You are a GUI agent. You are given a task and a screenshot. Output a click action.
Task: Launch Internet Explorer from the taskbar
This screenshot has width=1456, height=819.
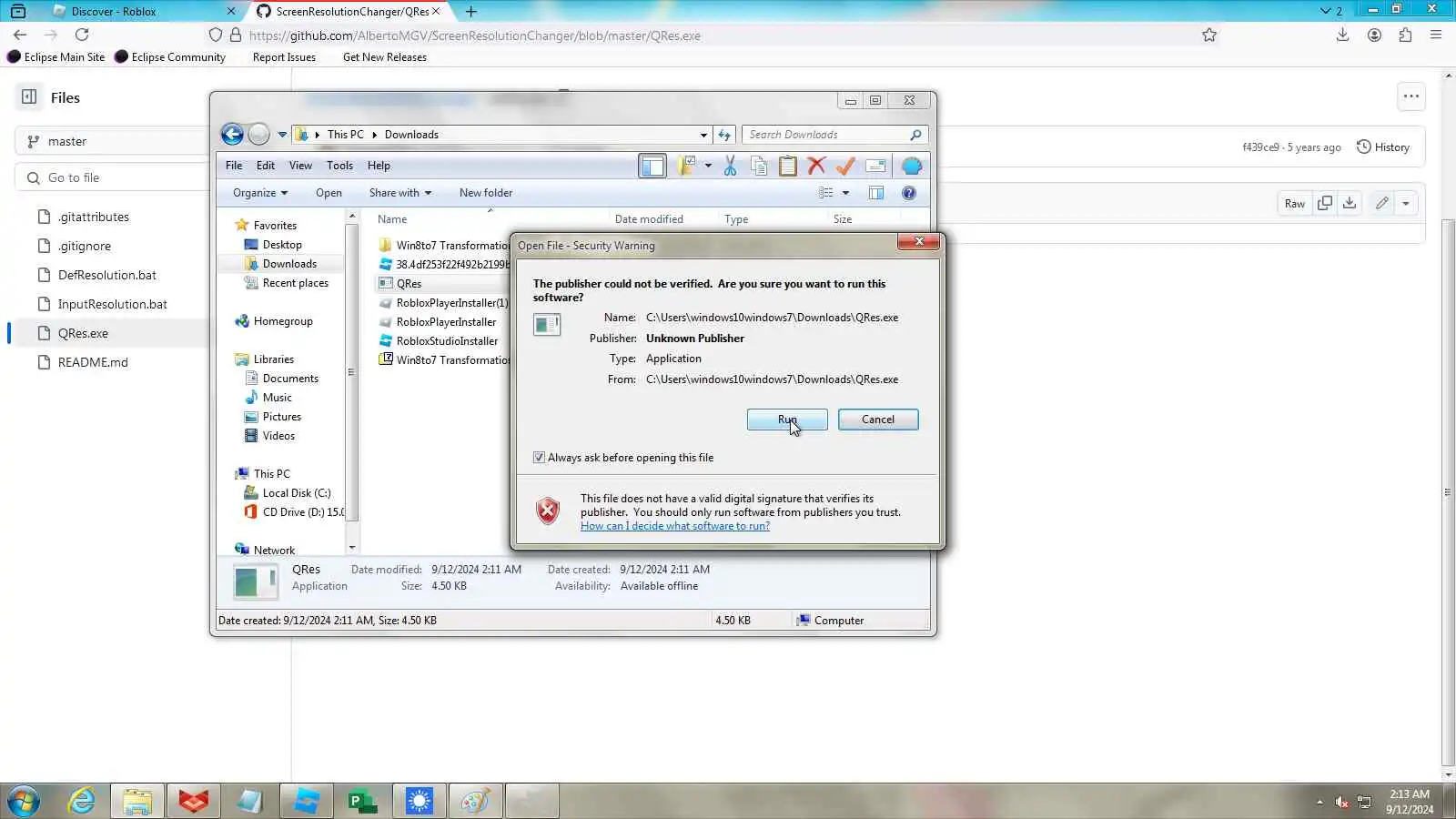pyautogui.click(x=82, y=802)
